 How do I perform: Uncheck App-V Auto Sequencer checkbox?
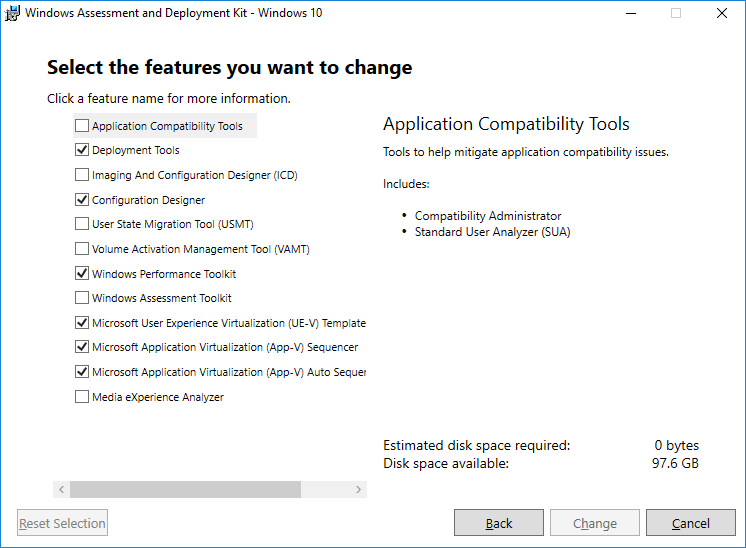click(82, 372)
